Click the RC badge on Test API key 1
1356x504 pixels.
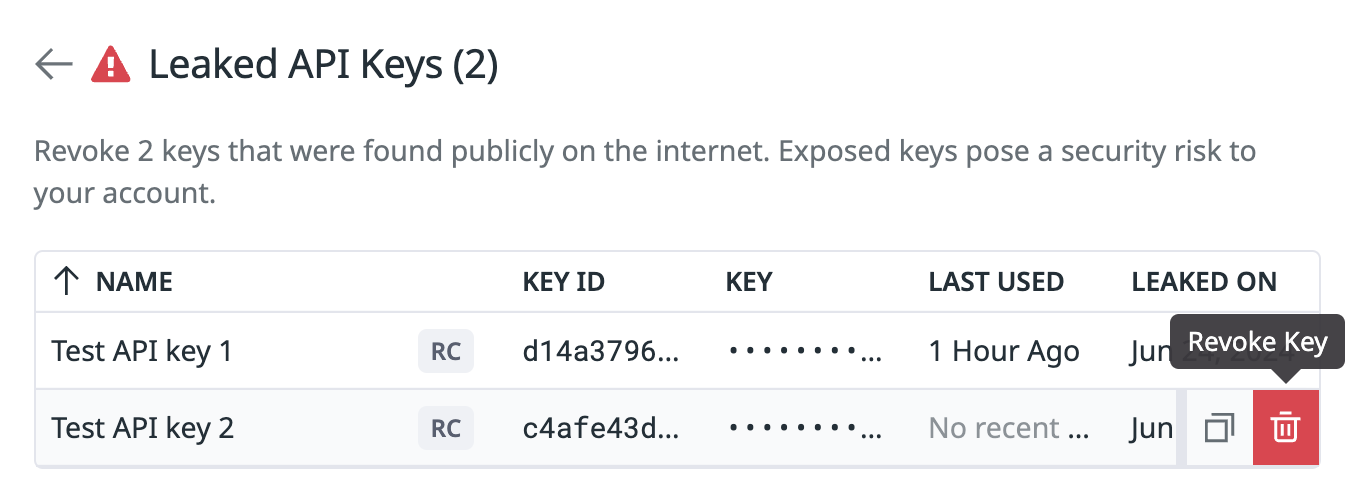click(446, 351)
